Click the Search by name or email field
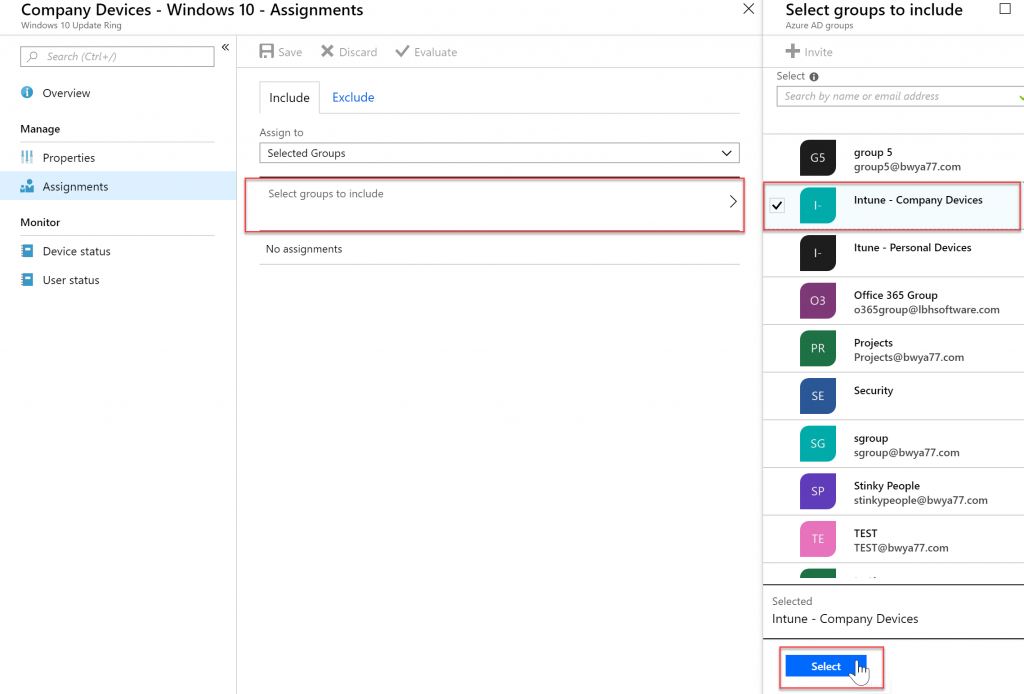Viewport: 1024px width, 694px height. pyautogui.click(x=900, y=96)
